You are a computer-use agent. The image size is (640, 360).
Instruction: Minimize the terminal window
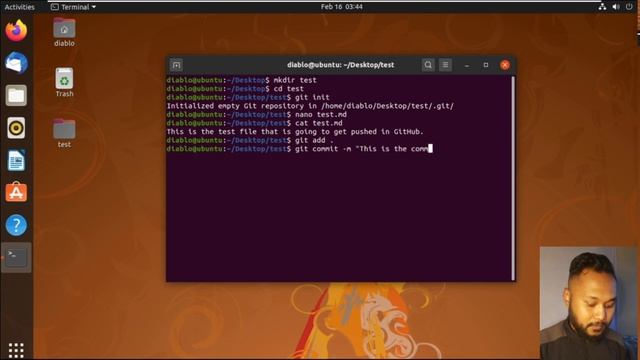point(467,65)
